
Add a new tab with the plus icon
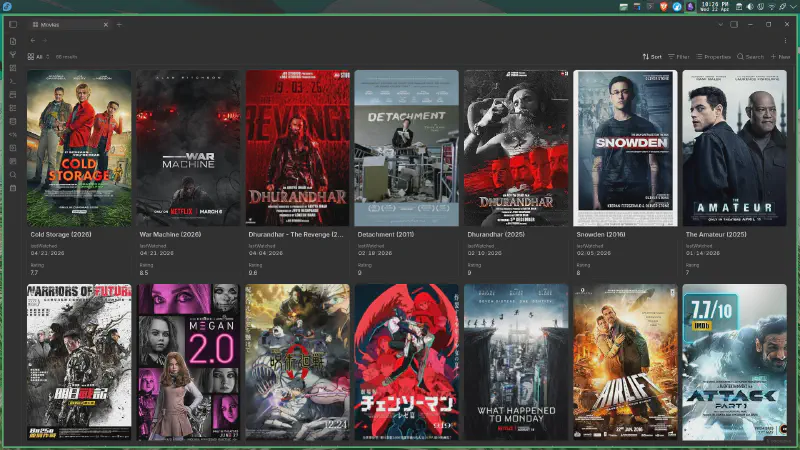click(119, 24)
